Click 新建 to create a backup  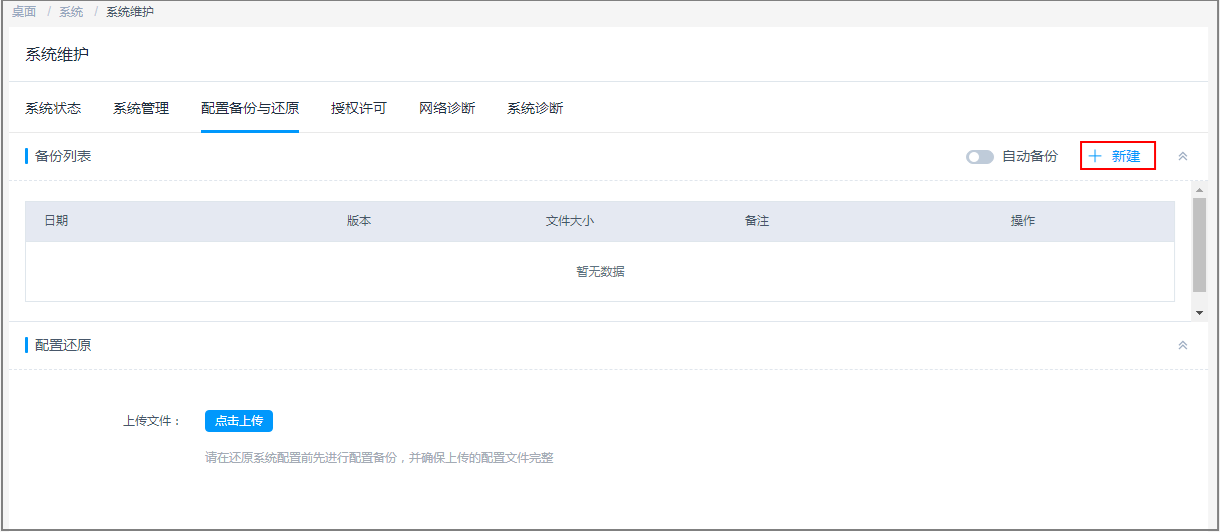1117,156
